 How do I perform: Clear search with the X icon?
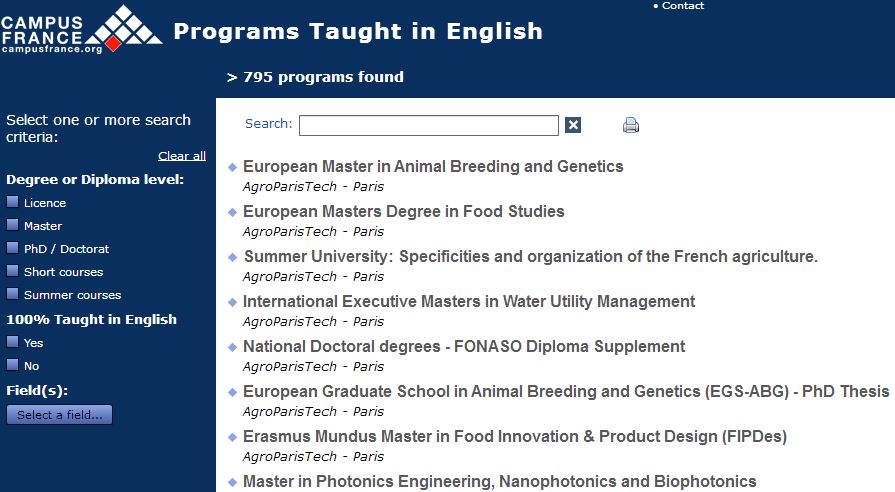573,125
